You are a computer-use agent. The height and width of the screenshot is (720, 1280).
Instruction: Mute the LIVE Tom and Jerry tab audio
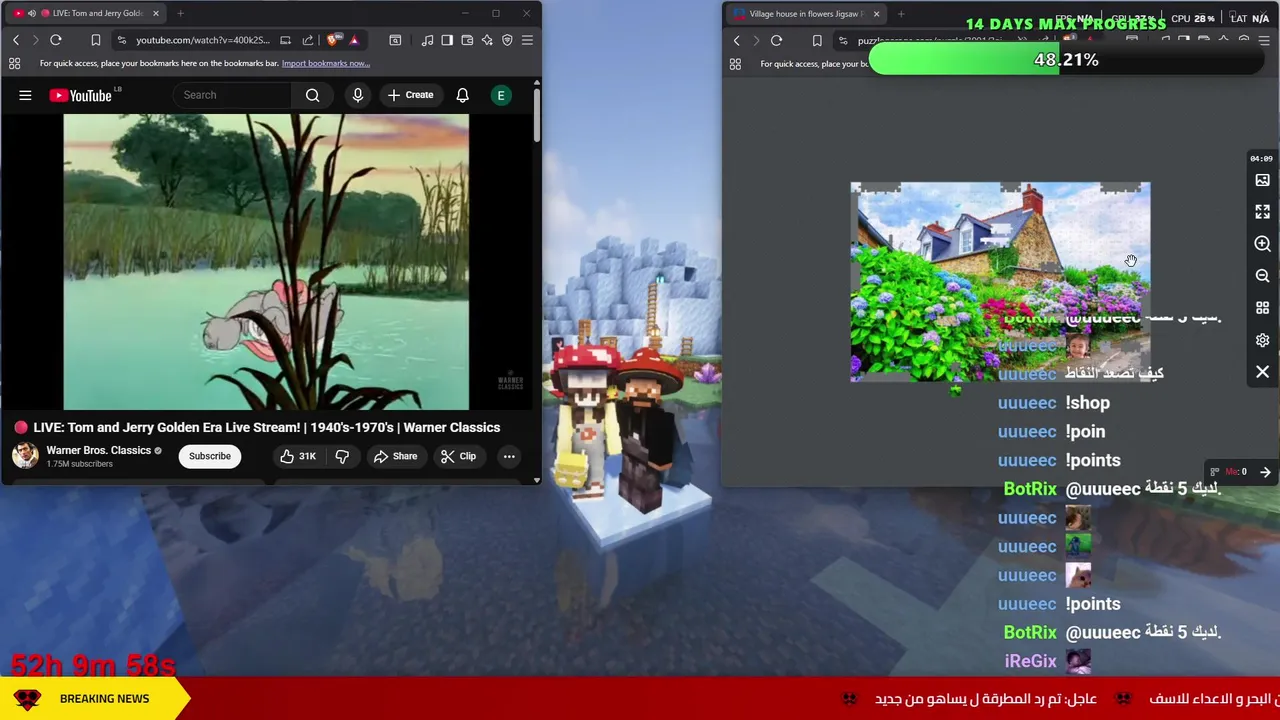point(31,13)
